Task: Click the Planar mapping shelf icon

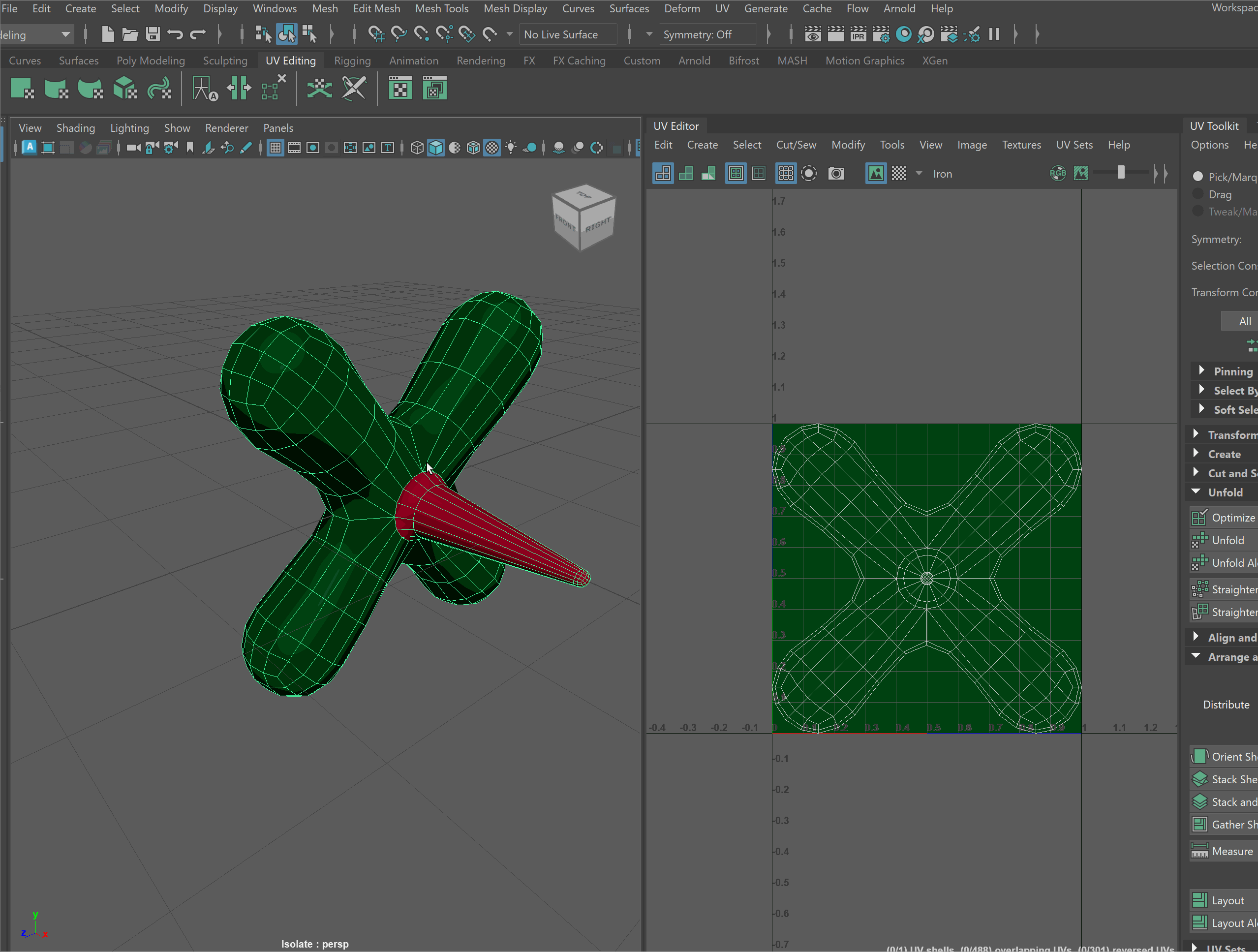Action: point(22,89)
